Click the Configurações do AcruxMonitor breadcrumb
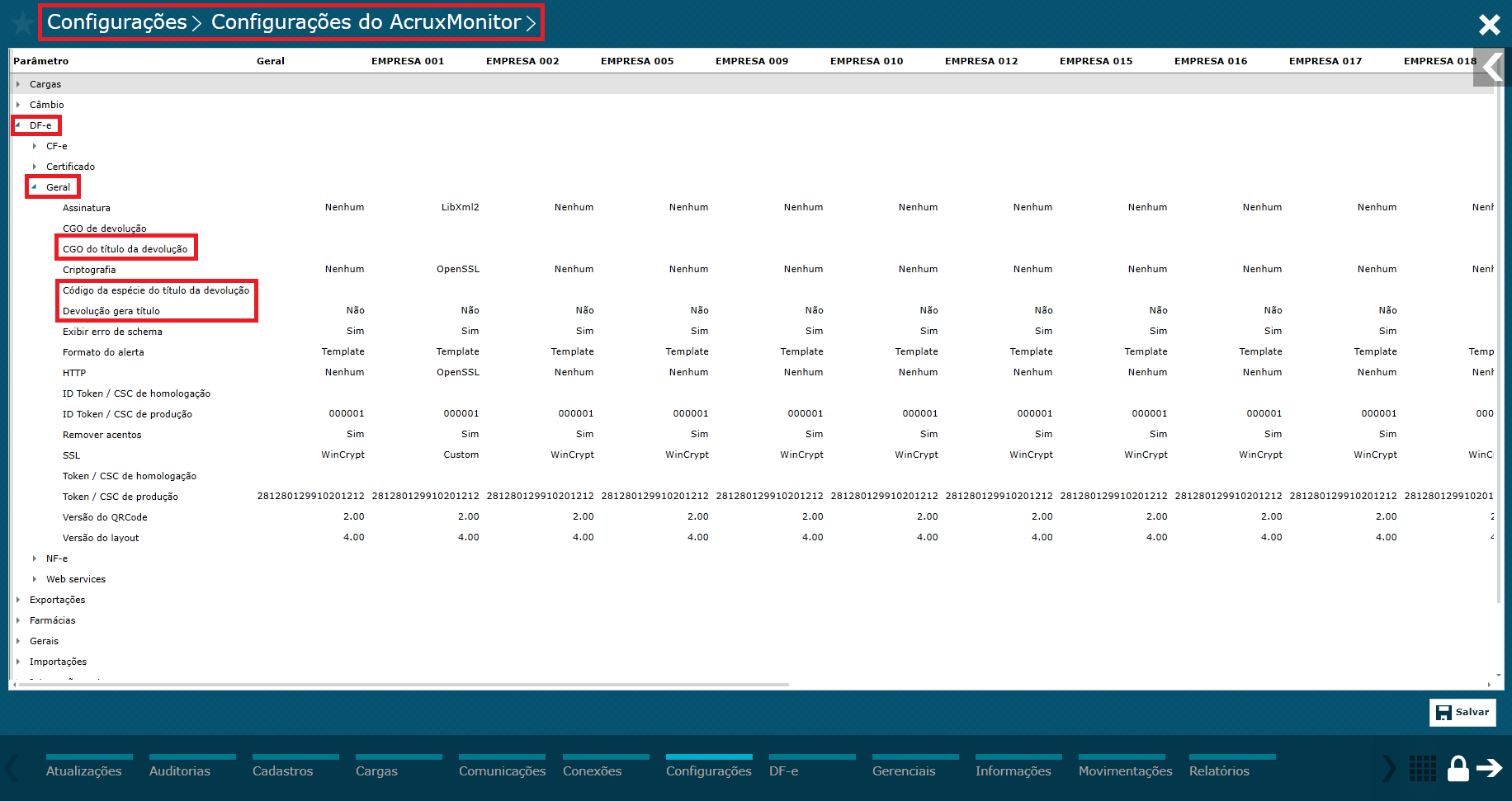Image resolution: width=1512 pixels, height=801 pixels. 366,22
